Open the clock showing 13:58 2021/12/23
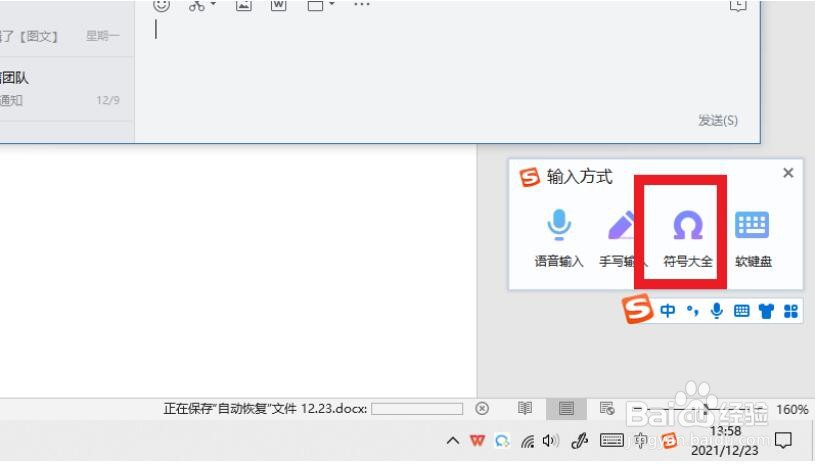Image resolution: width=815 pixels, height=468 pixels. coord(725,441)
